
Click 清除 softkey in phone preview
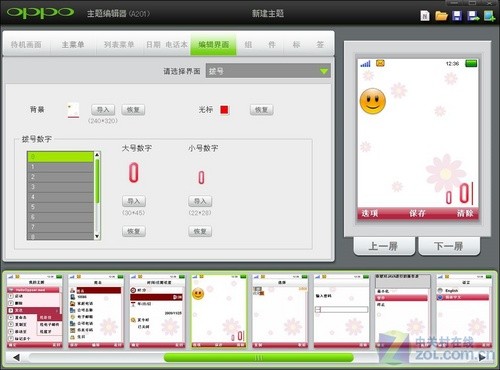465,213
